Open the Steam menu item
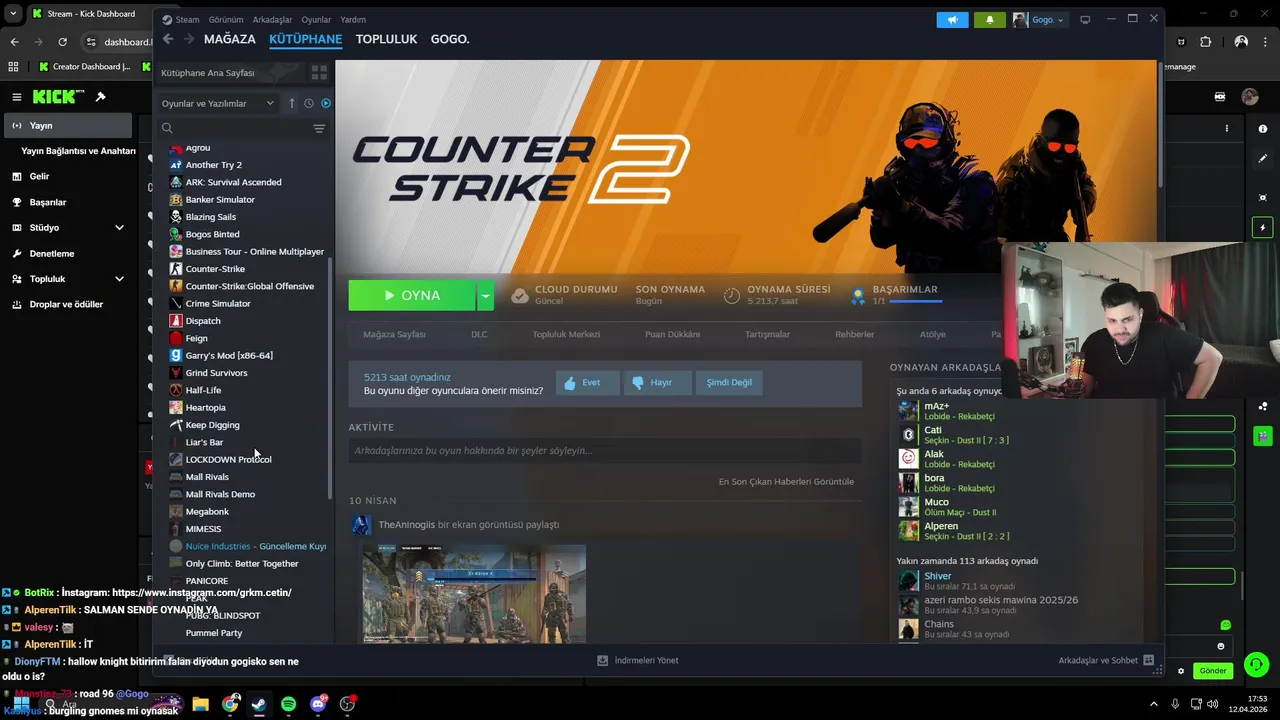This screenshot has height=720, width=1280. (187, 19)
